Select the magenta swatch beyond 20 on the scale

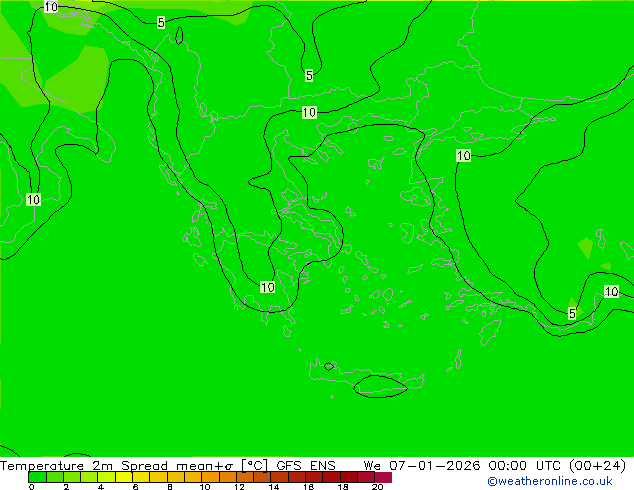383,477
